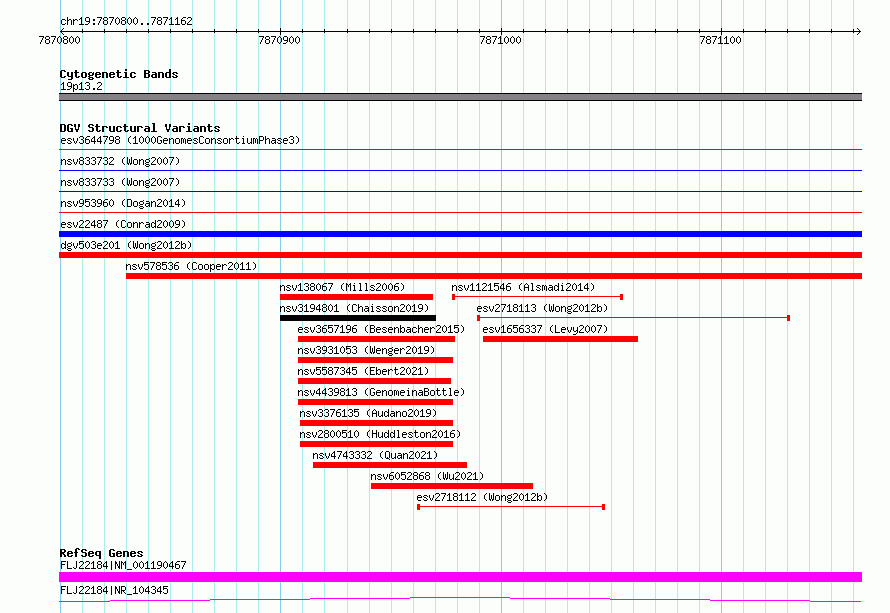Open the nsv4743332 (Quan2021) variant label

[x=375, y=455]
